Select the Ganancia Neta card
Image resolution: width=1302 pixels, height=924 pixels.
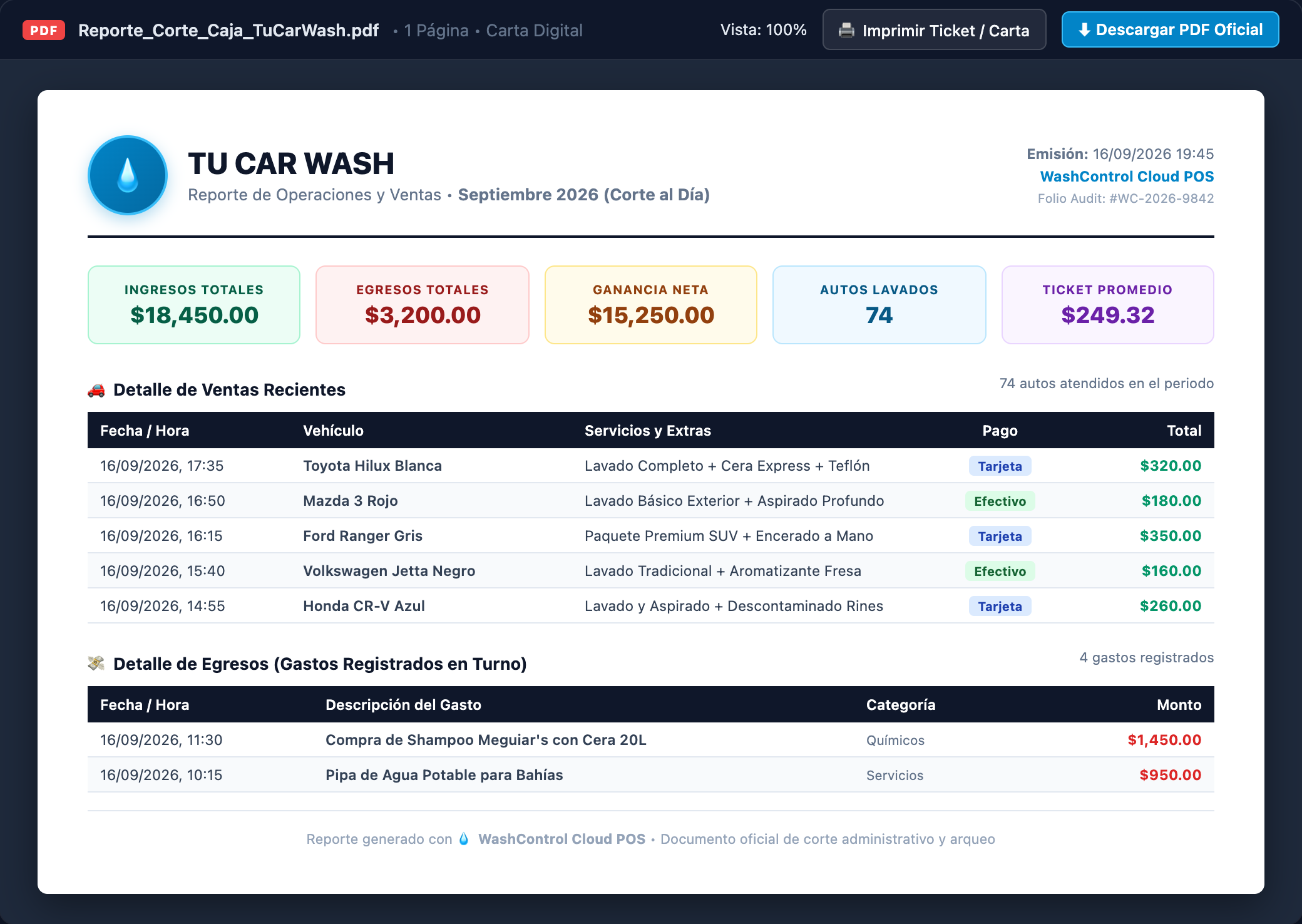(x=651, y=305)
